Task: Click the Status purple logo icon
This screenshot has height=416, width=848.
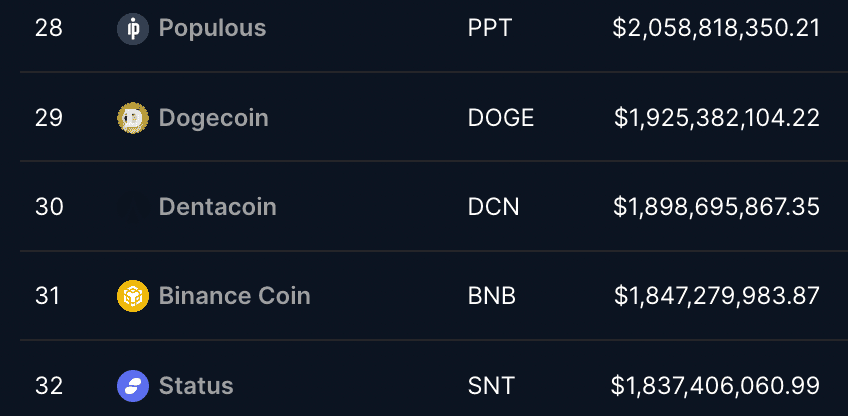Action: tap(133, 386)
